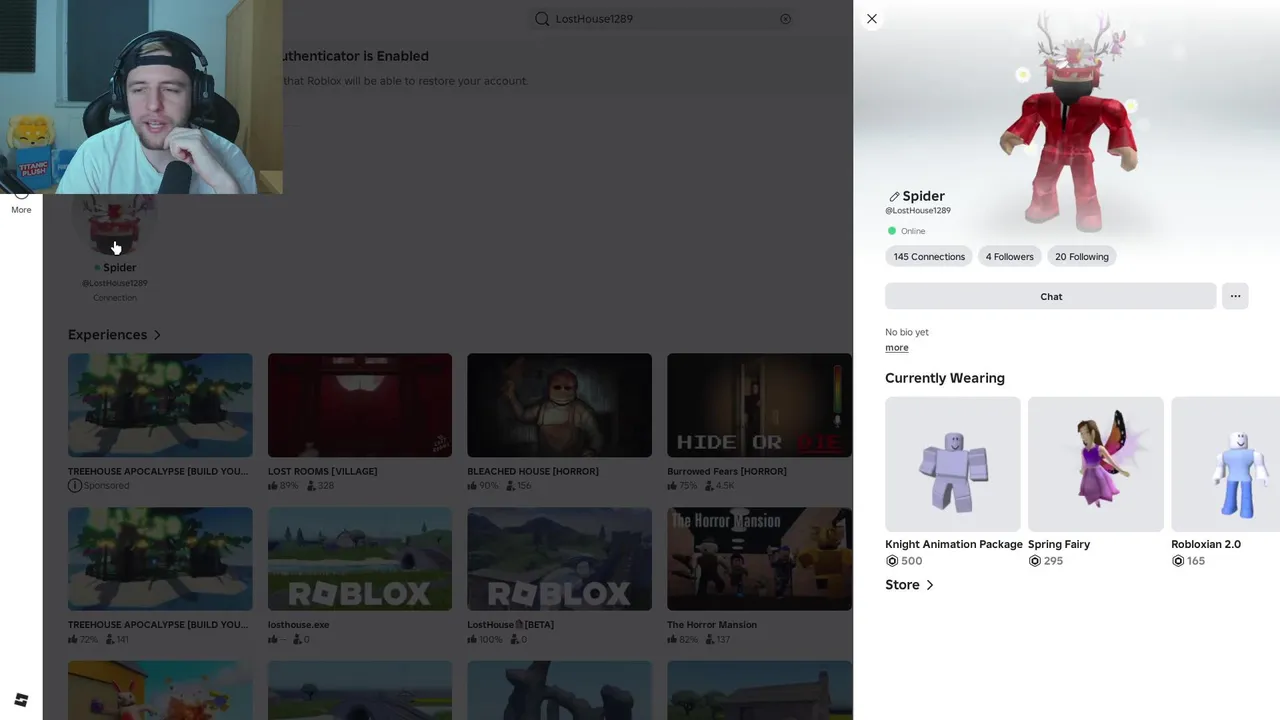Click the Robux icon beside price 165
The width and height of the screenshot is (1280, 720).
(1178, 561)
